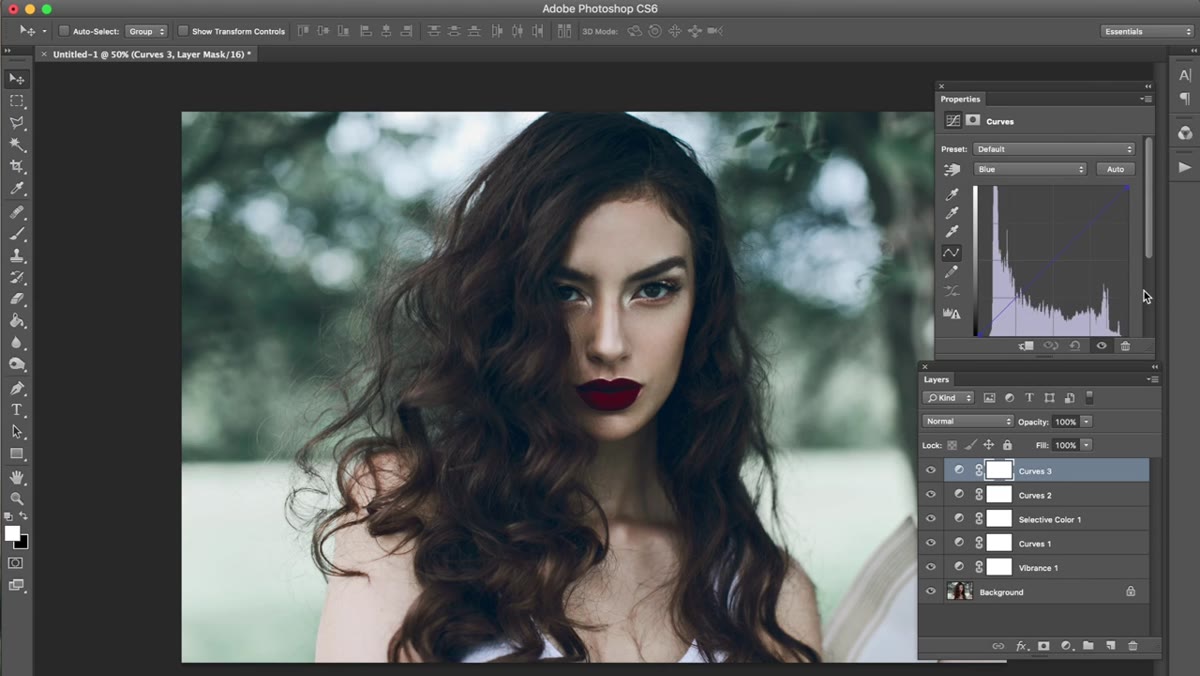Click the foreground color swatch
Screen dimensions: 1200x676
12,534
